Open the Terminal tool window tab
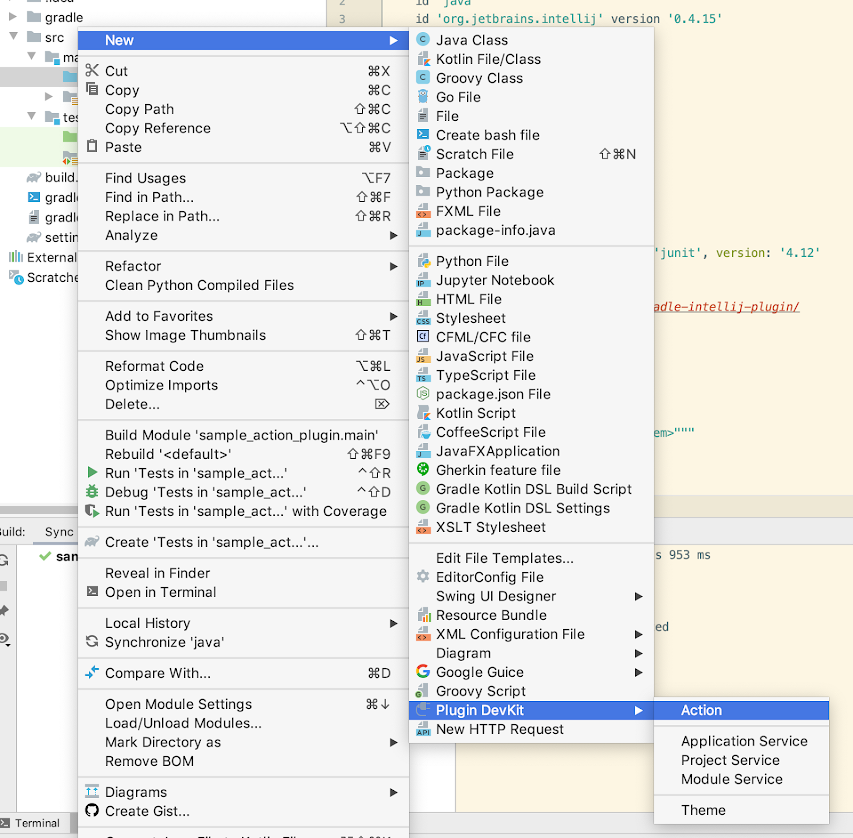 [32, 823]
